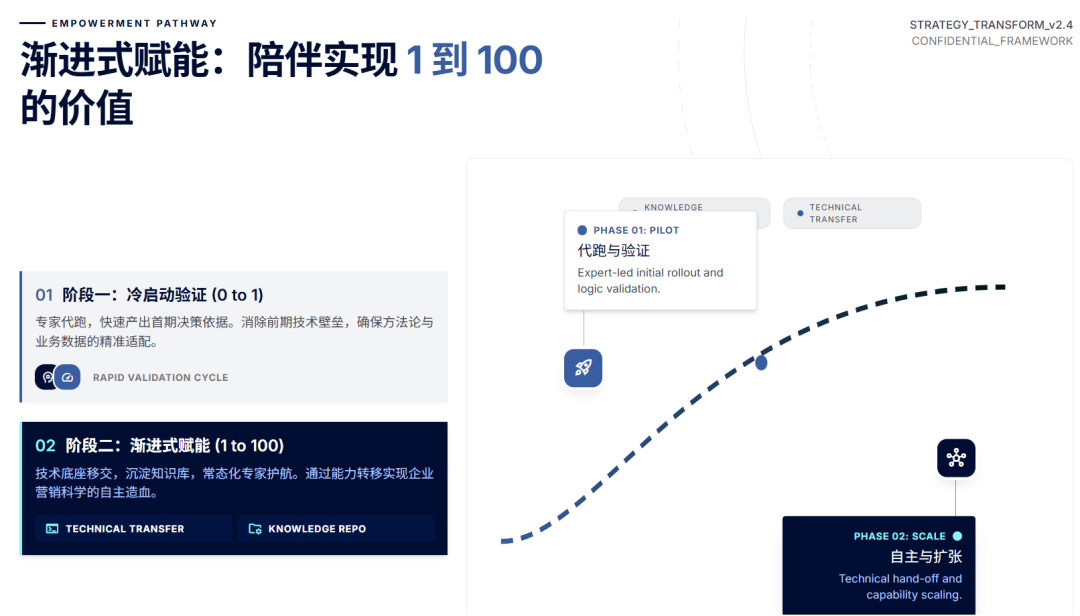Click the blue dot beside PHASE 01: PILOT

tap(582, 230)
